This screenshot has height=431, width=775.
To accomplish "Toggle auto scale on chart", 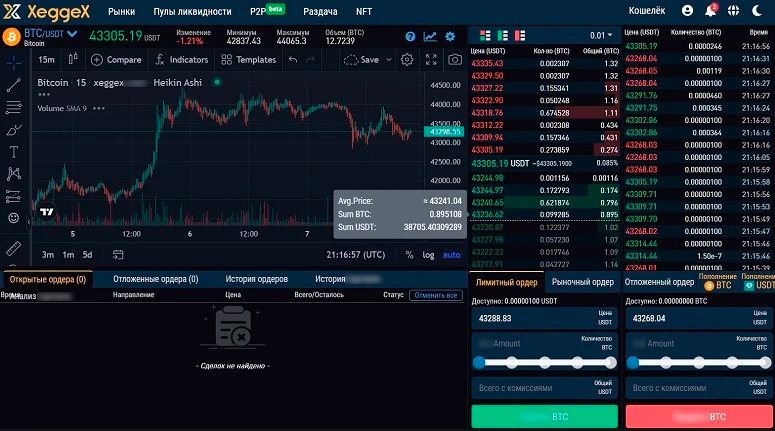I will (451, 254).
